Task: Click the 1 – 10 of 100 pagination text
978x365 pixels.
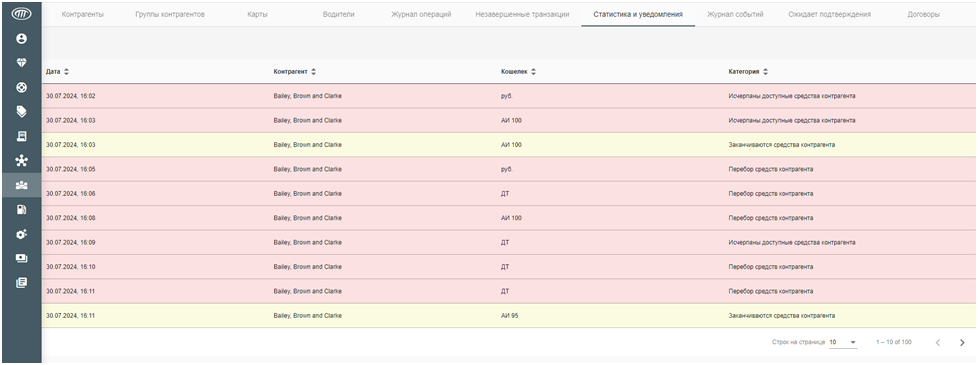Action: tap(894, 342)
